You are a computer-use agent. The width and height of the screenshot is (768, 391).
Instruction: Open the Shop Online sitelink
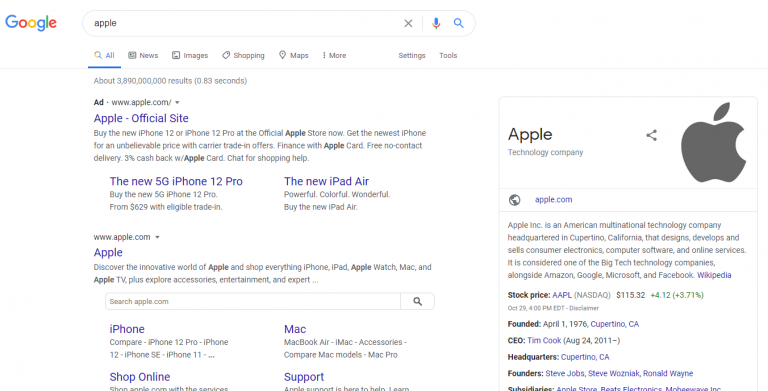click(140, 377)
